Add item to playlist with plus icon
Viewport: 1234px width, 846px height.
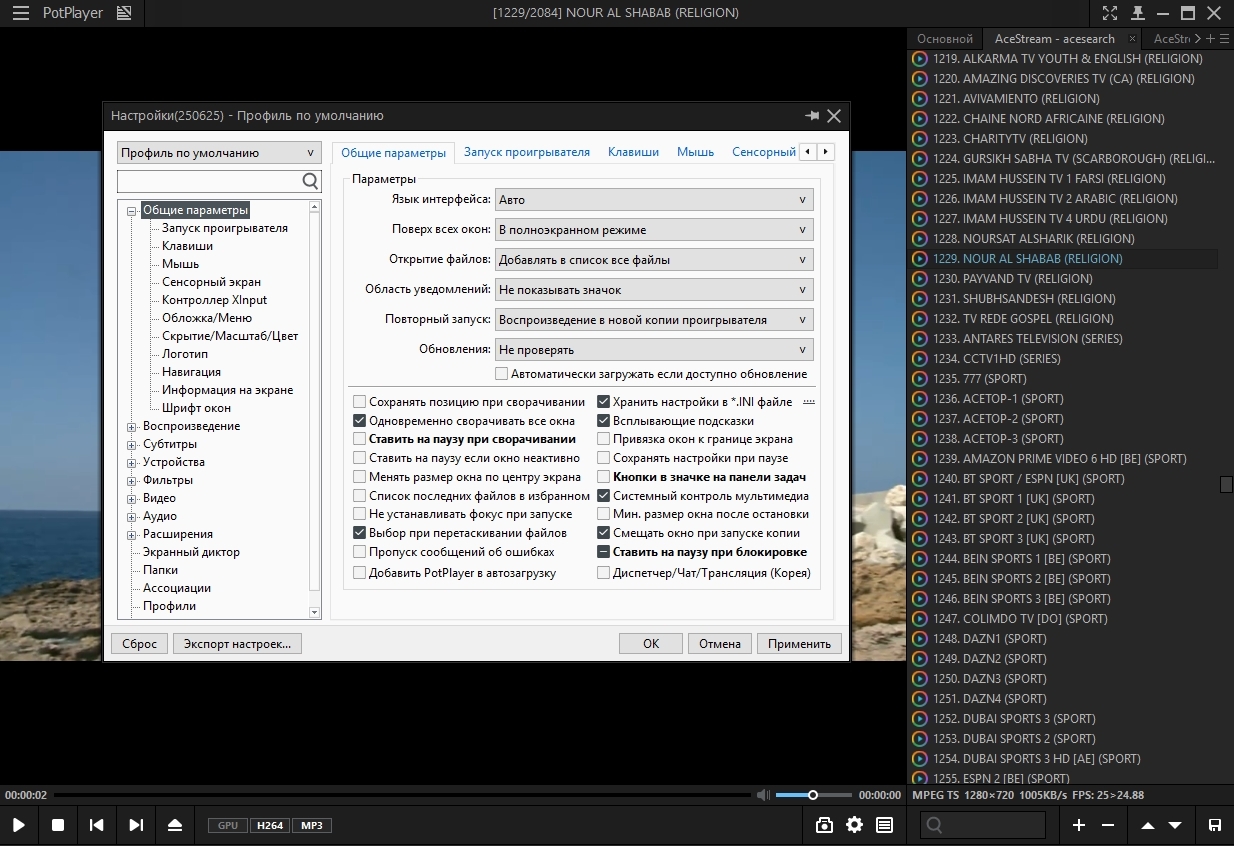click(x=1078, y=825)
